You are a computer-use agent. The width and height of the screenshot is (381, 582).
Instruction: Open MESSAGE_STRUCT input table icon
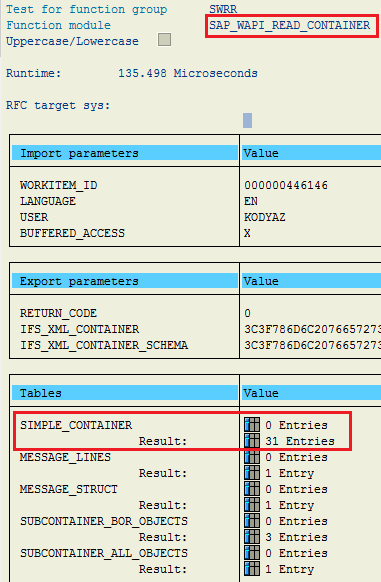click(x=252, y=489)
